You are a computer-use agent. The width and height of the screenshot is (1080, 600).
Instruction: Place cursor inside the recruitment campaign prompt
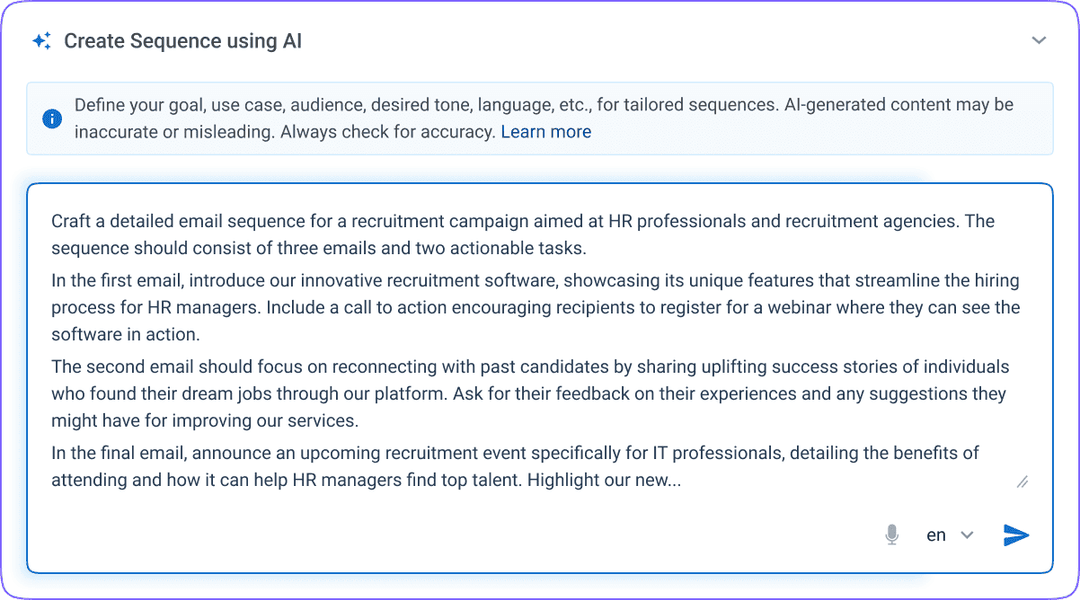click(540, 350)
